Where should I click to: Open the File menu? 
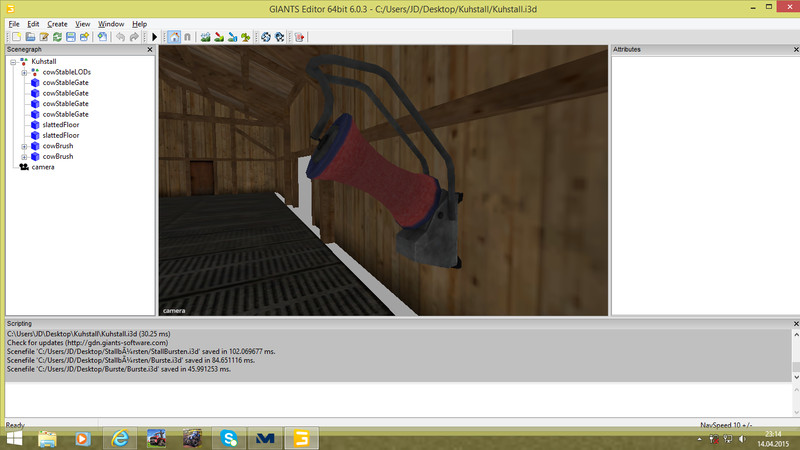[13, 23]
